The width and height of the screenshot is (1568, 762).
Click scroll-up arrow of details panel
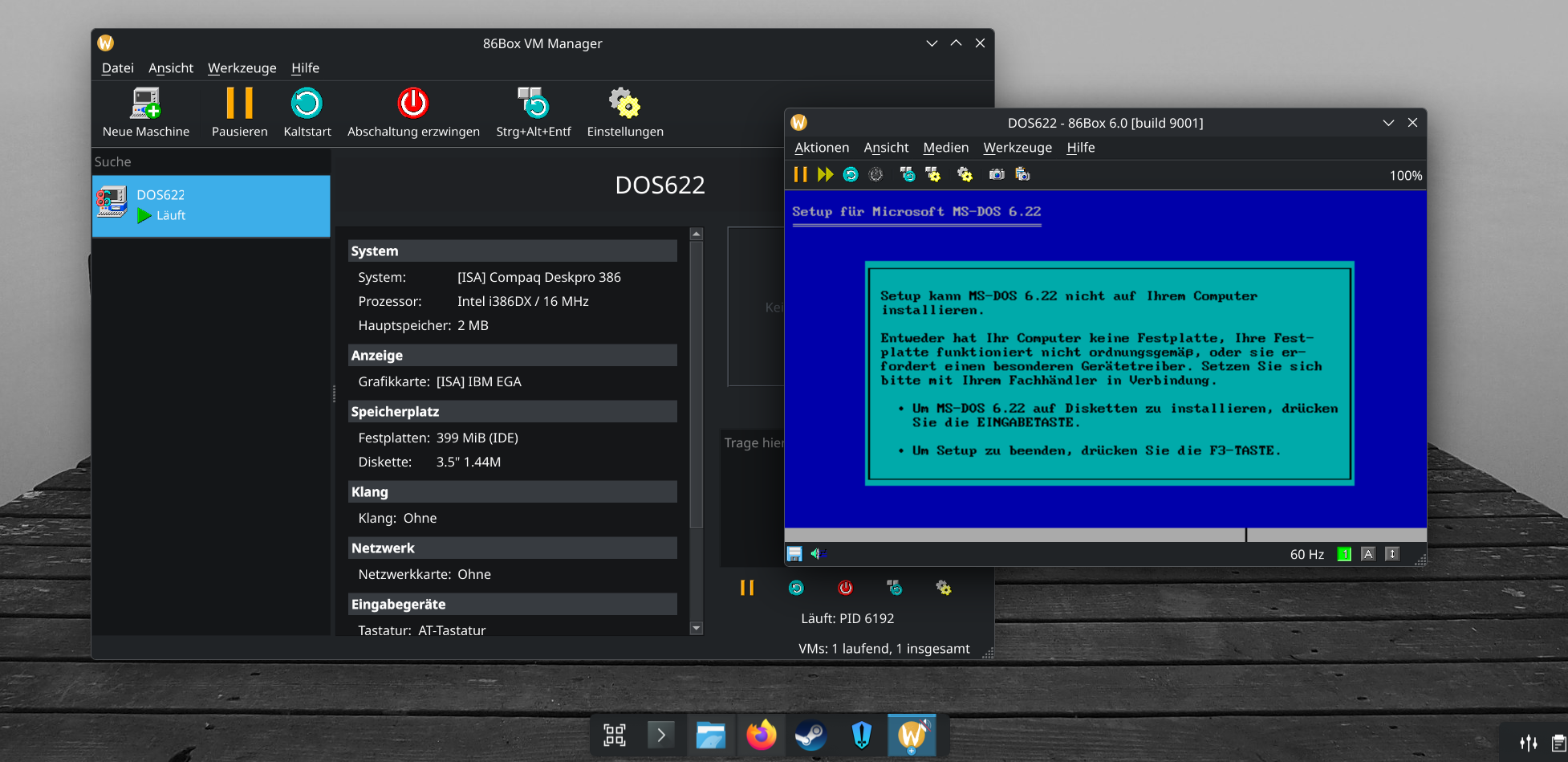point(697,234)
